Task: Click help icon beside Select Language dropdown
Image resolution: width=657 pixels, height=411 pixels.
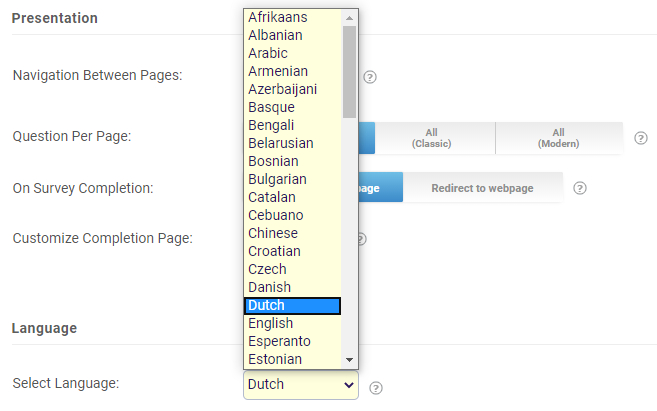Action: click(376, 388)
